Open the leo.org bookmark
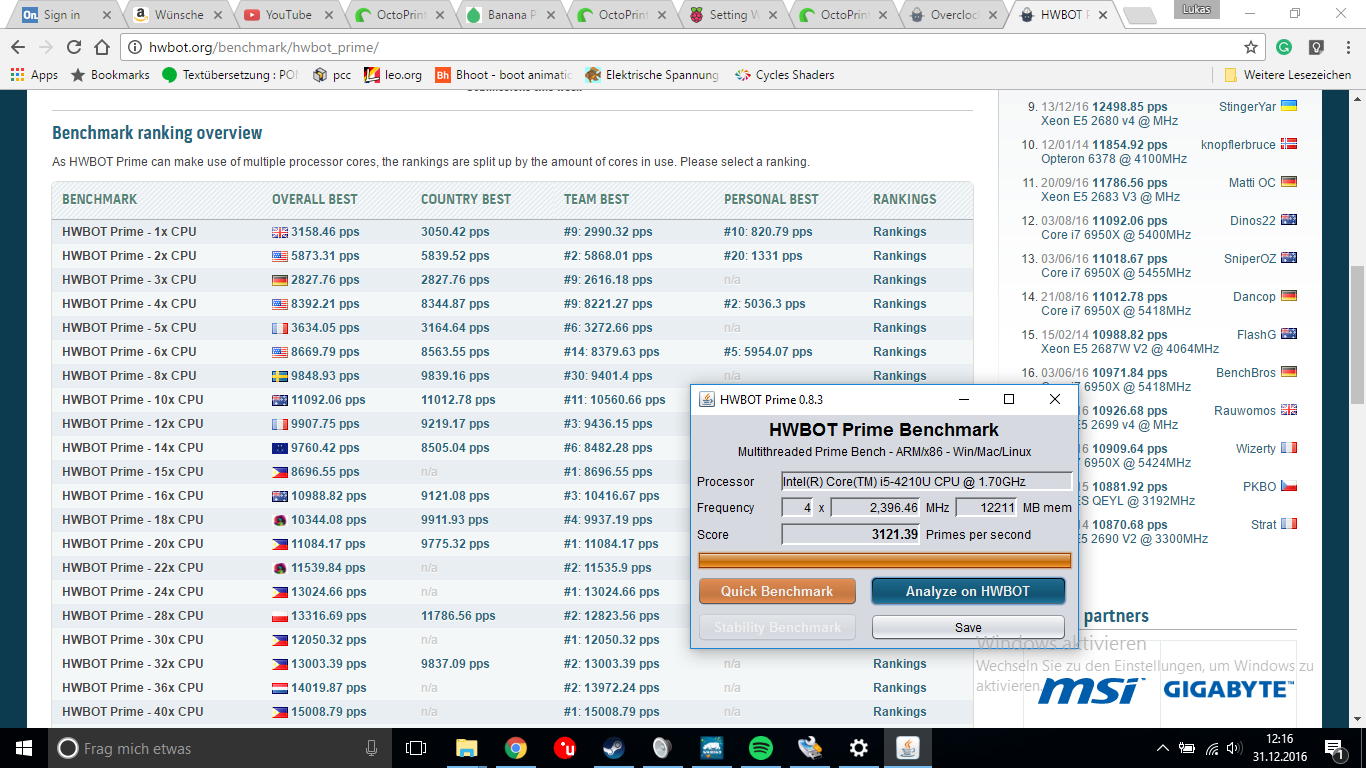 coord(393,75)
